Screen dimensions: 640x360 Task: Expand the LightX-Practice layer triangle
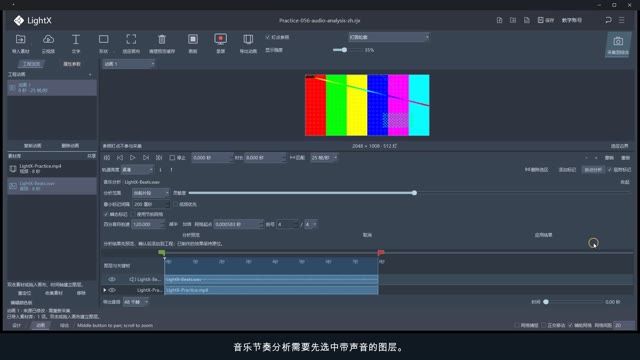point(105,290)
